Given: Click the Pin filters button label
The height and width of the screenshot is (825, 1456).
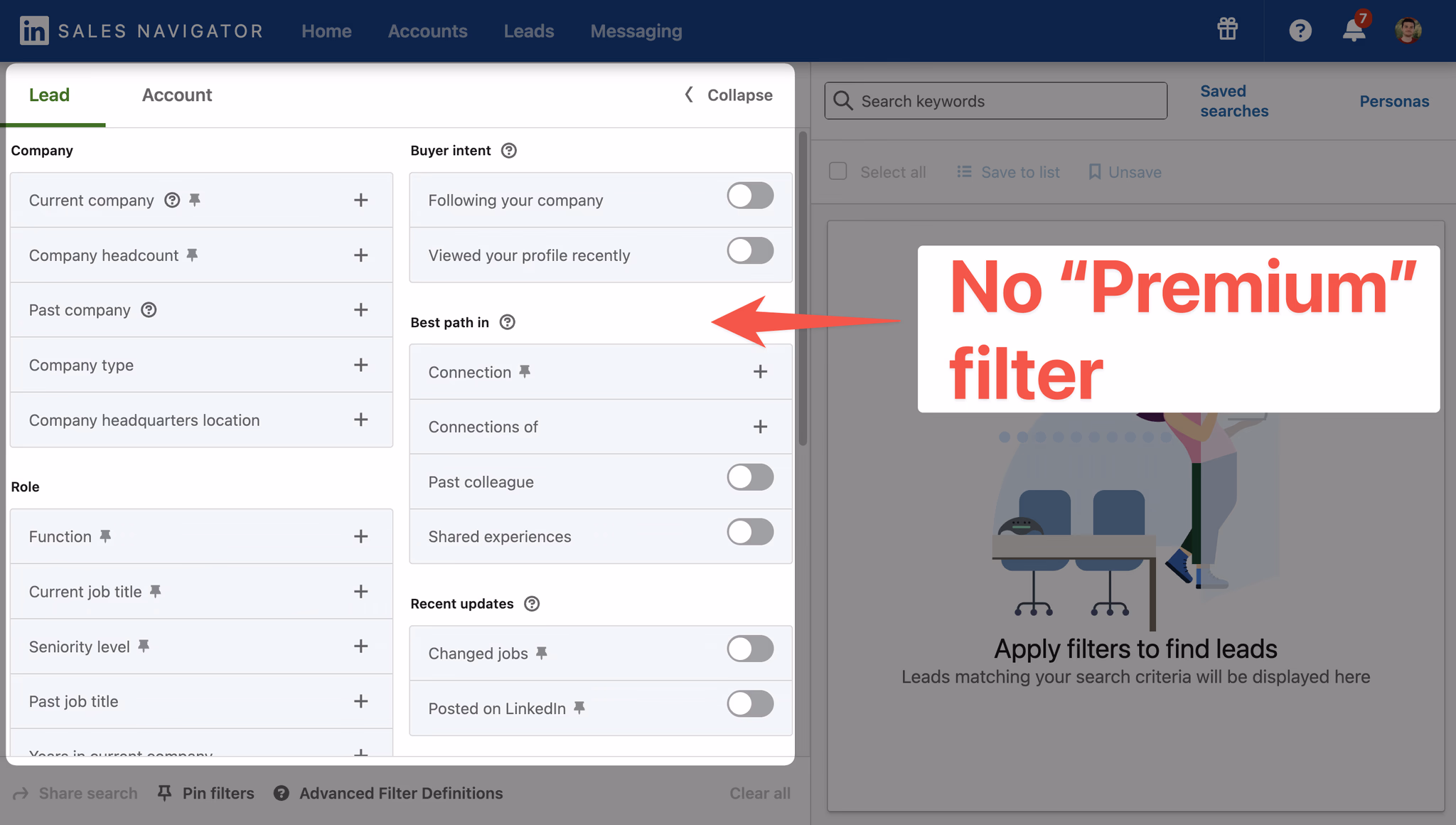Looking at the screenshot, I should click(x=218, y=793).
